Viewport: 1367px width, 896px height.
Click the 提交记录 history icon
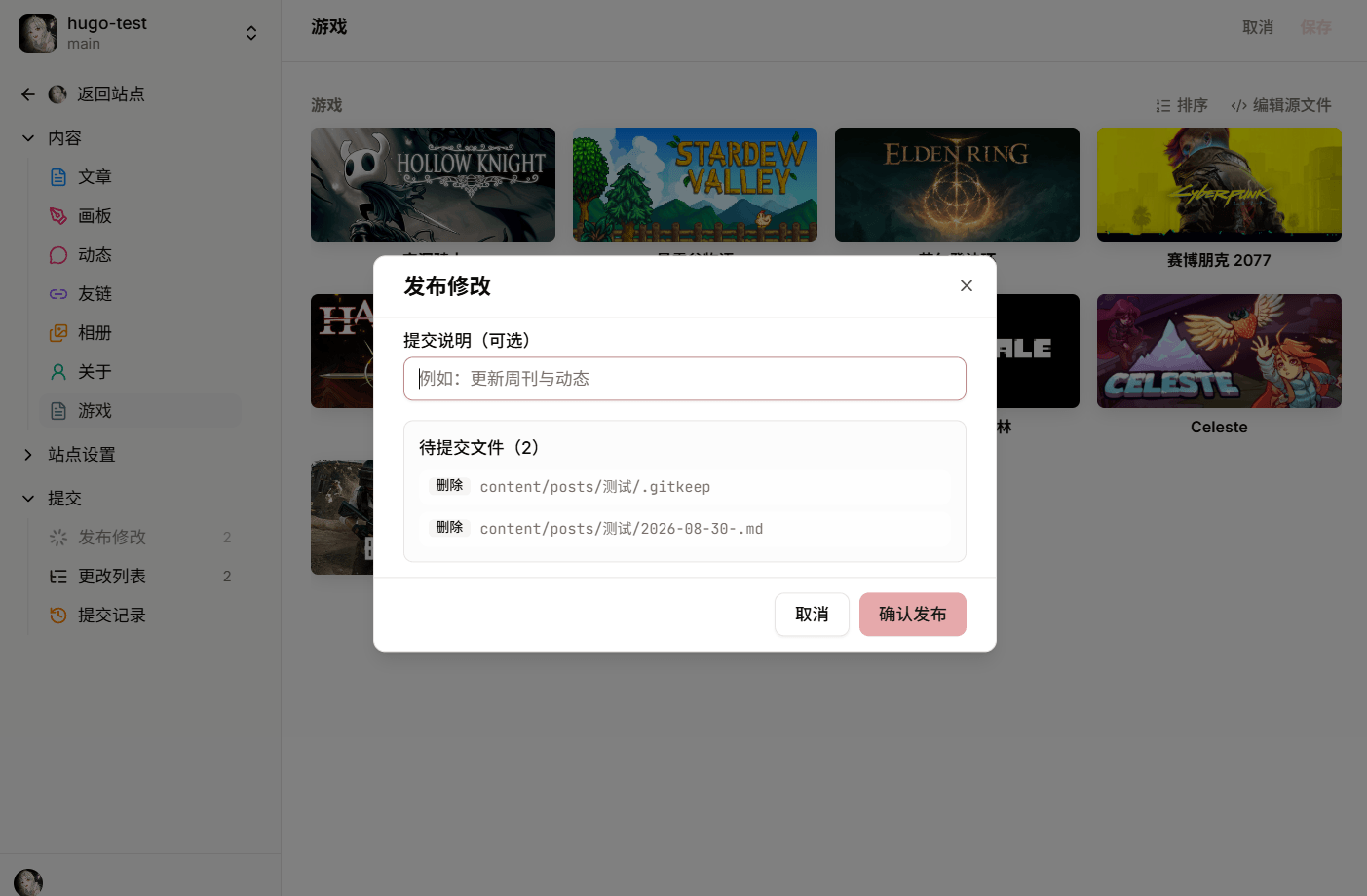coord(58,616)
